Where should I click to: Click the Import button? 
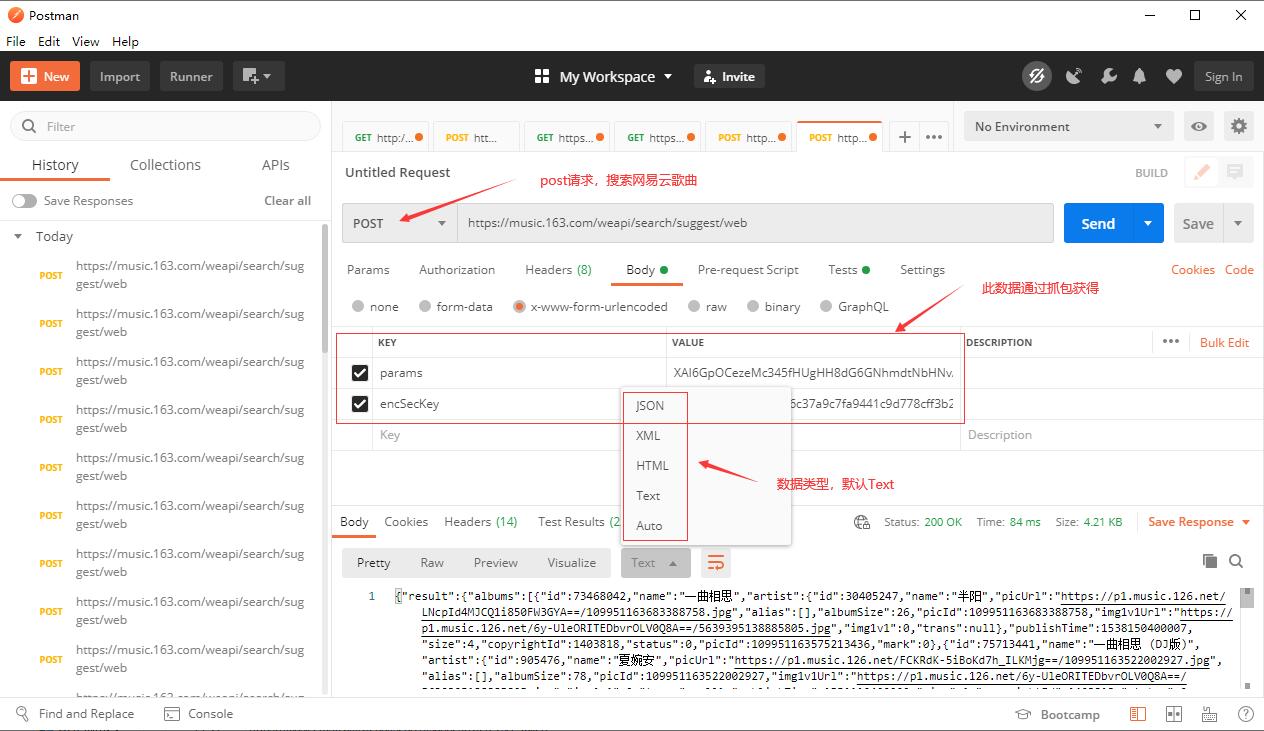pyautogui.click(x=120, y=76)
